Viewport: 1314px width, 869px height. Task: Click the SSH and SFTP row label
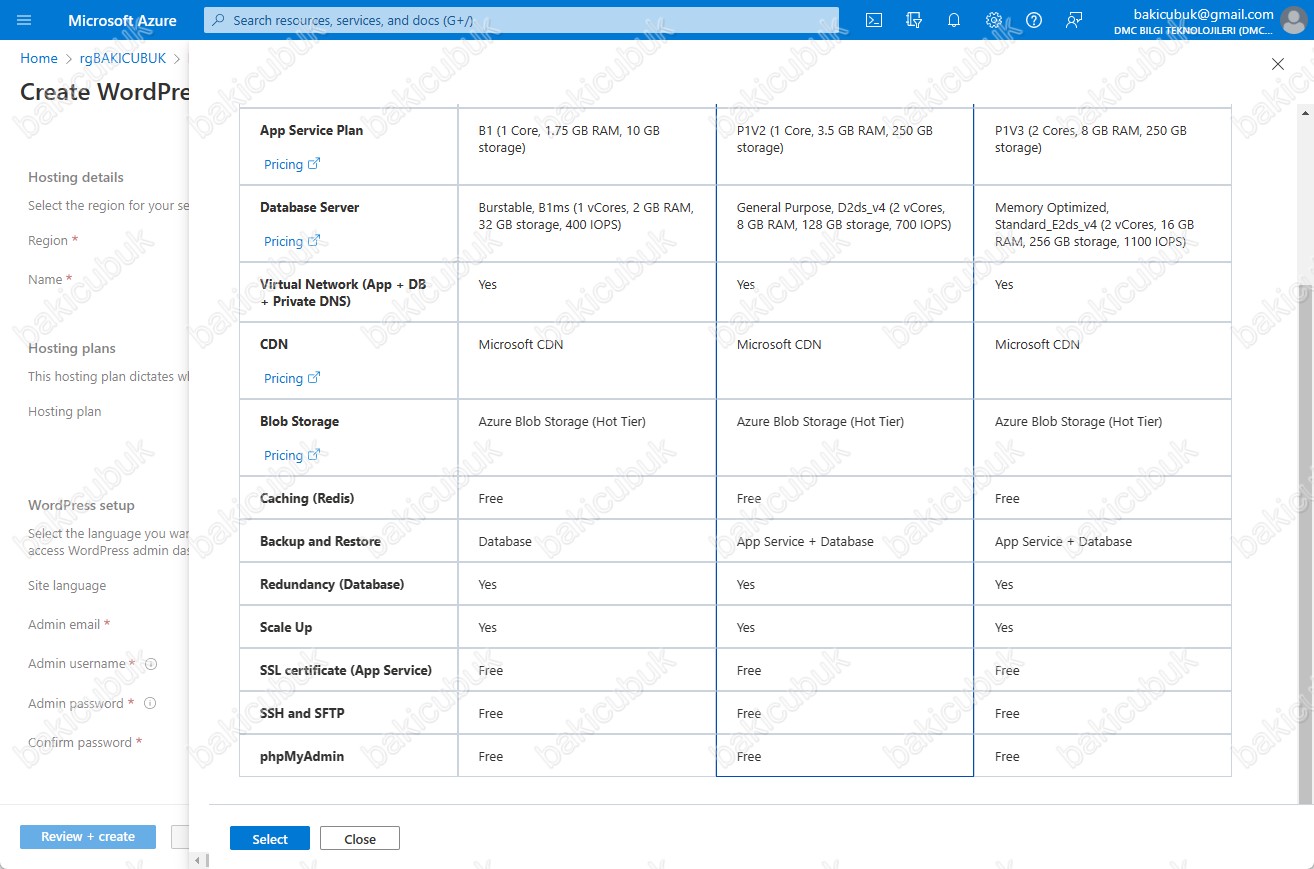click(302, 713)
